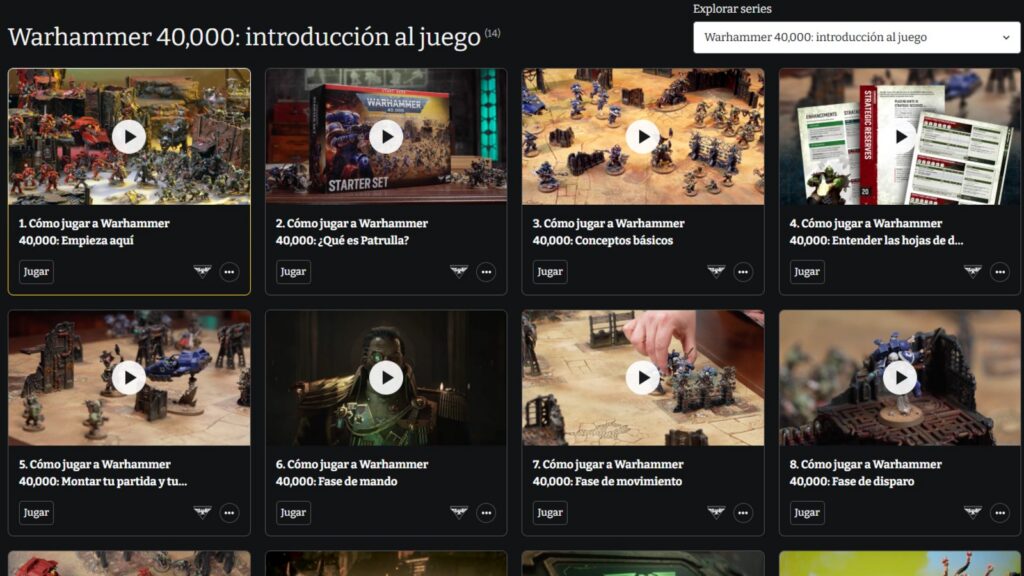Click the winged aquila icon on video 1 card
Viewport: 1024px width, 576px height.
202,271
